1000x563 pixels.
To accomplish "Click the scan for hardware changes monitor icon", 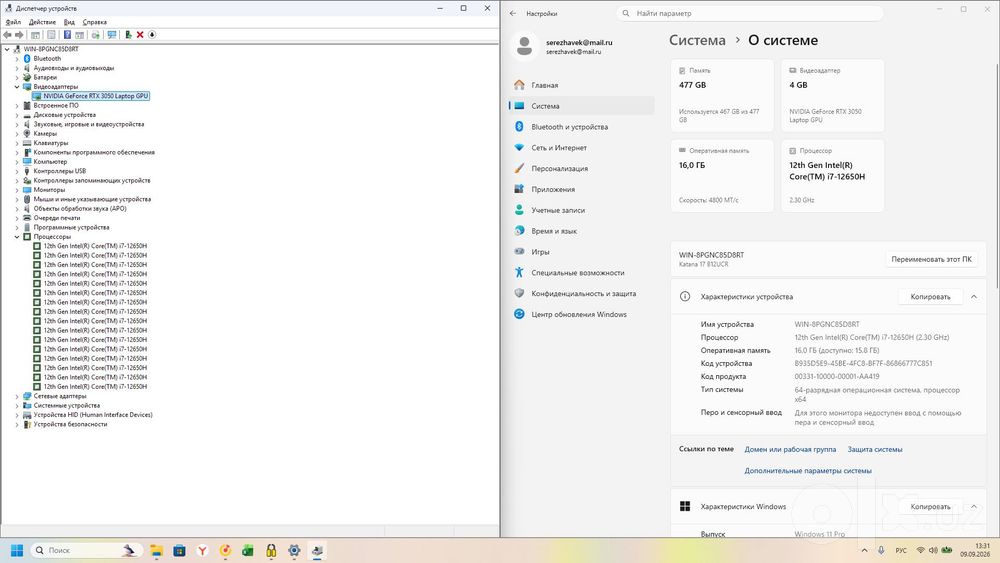I will click(112, 34).
